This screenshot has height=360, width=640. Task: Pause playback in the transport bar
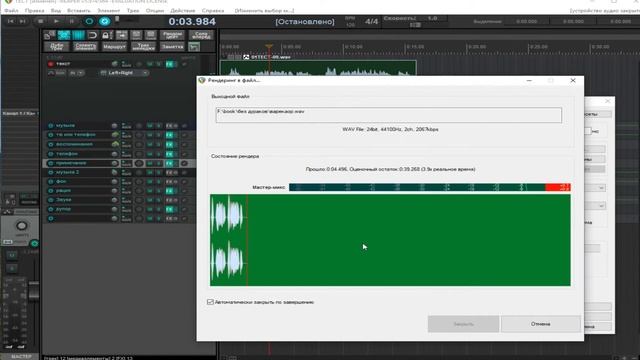tap(72, 21)
